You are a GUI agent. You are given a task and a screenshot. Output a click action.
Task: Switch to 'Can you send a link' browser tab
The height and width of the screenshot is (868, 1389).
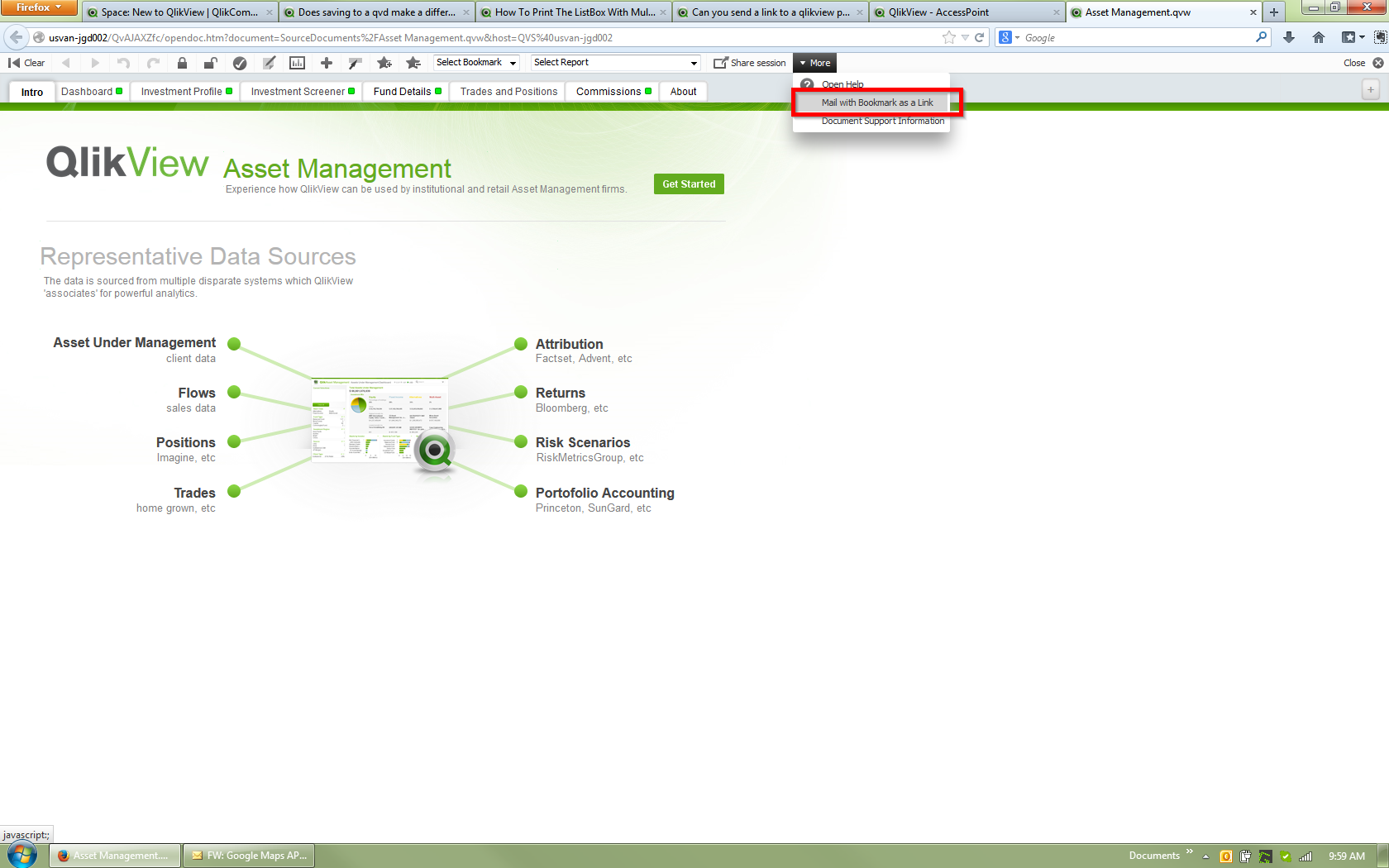click(771, 12)
